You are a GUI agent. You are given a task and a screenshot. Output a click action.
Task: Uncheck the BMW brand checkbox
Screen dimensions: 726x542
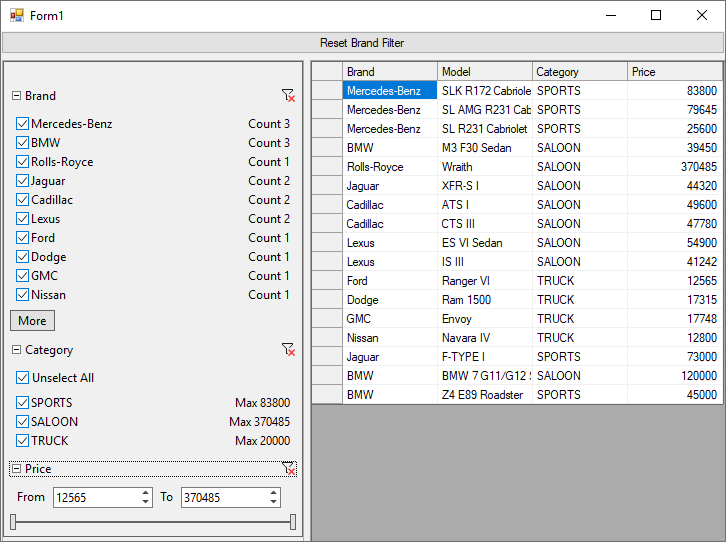(x=22, y=143)
